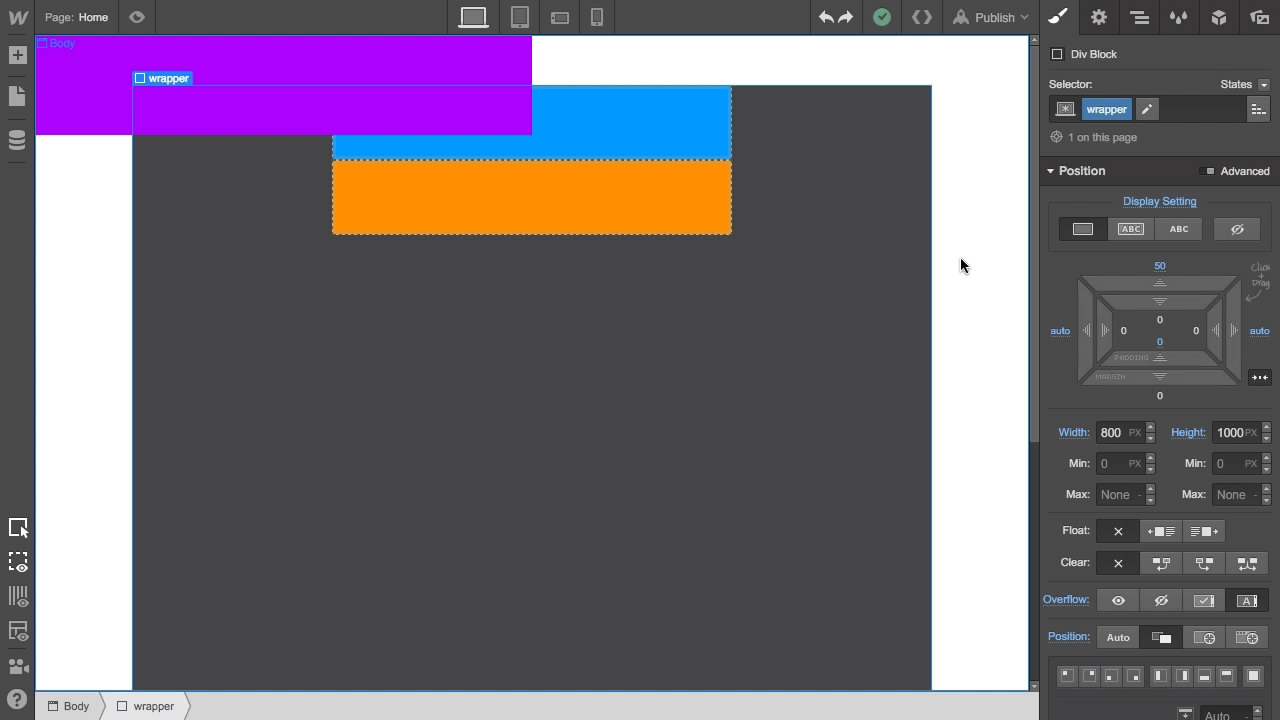The image size is (1280, 720).
Task: Open the Pages panel
Action: pyautogui.click(x=17, y=96)
